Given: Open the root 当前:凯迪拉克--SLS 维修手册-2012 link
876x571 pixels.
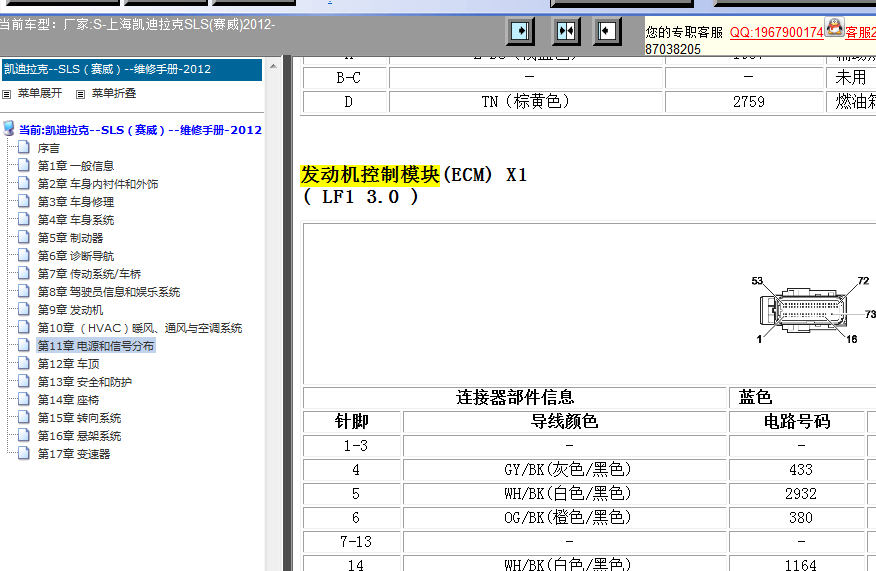Looking at the screenshot, I should (140, 130).
